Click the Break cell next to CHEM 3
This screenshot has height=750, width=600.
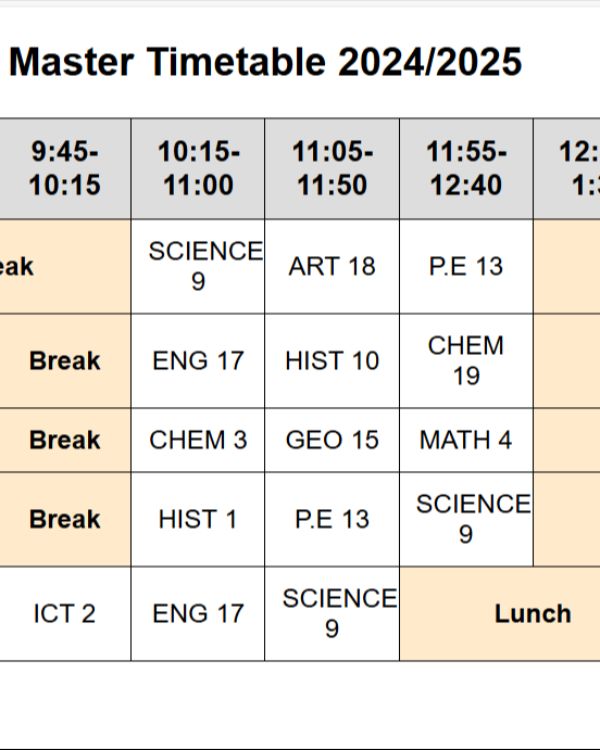[x=65, y=440]
